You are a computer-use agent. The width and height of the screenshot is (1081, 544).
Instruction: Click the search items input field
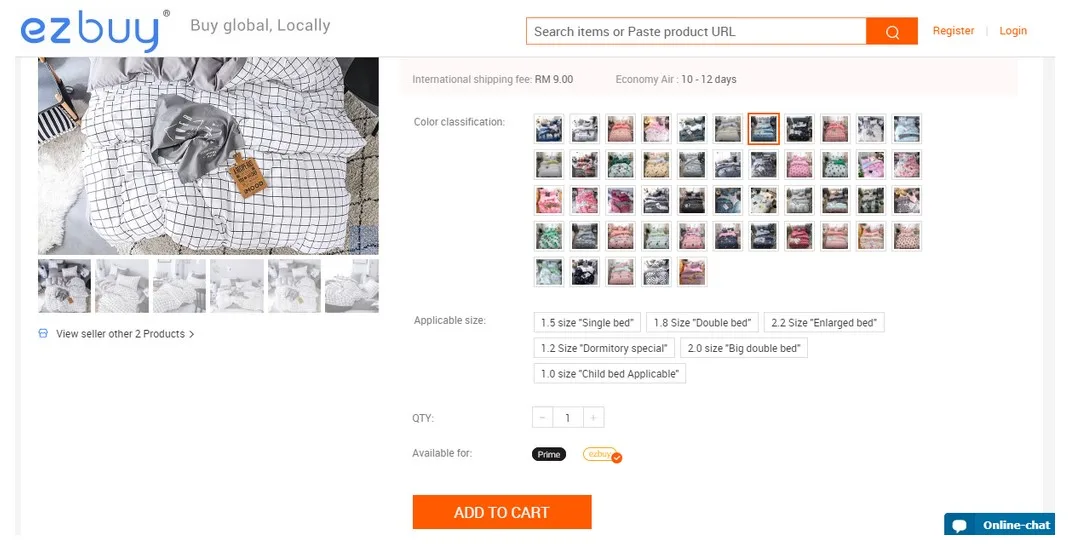696,31
